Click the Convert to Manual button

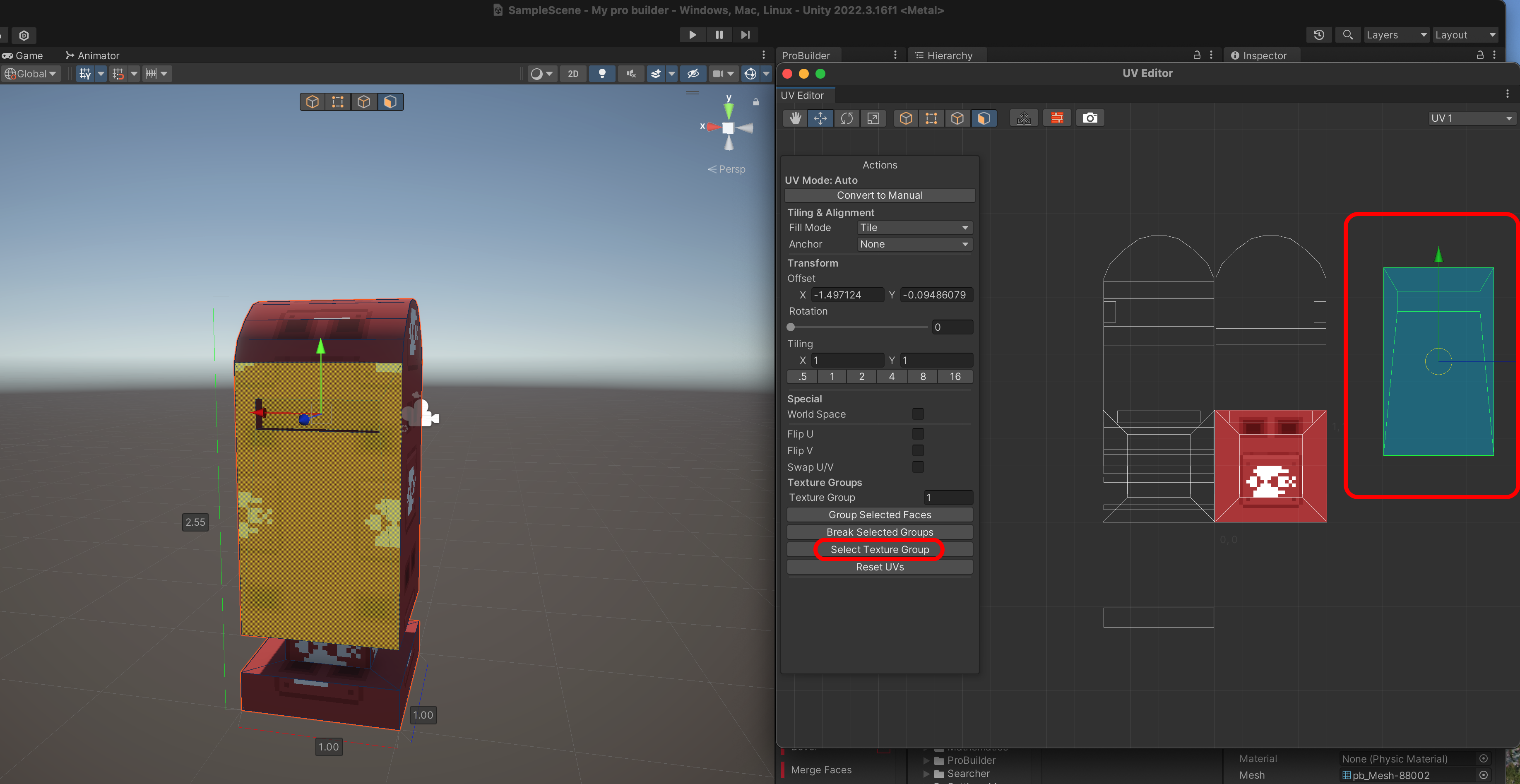point(879,195)
